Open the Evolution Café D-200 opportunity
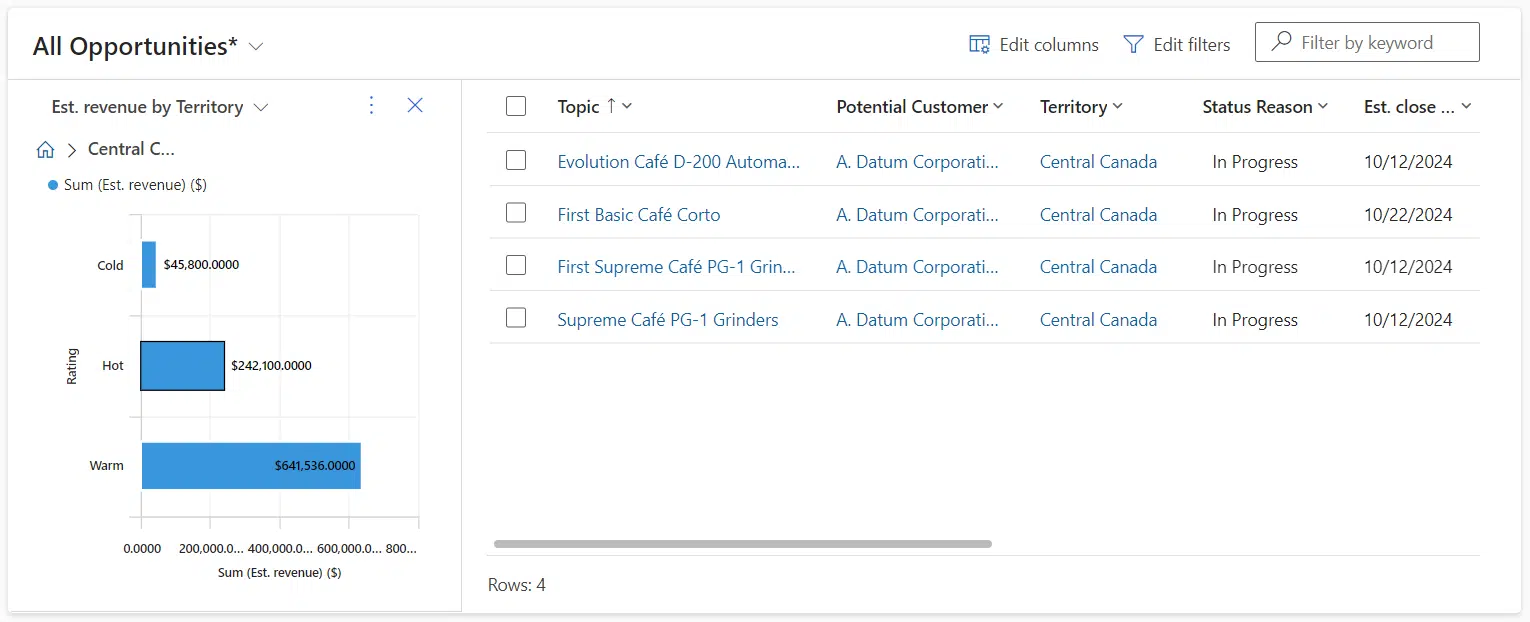Screen dimensions: 1530x622 click(x=680, y=161)
